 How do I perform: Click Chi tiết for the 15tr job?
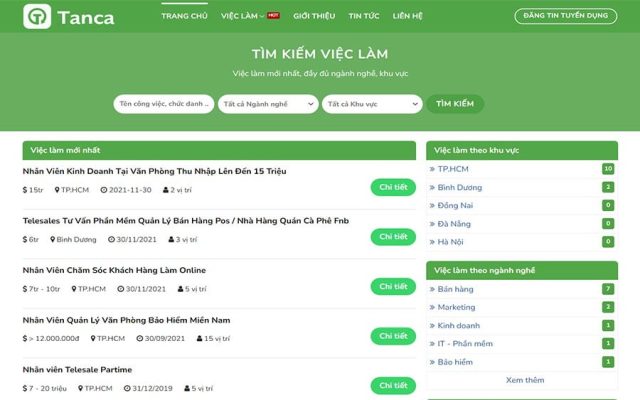tap(393, 187)
